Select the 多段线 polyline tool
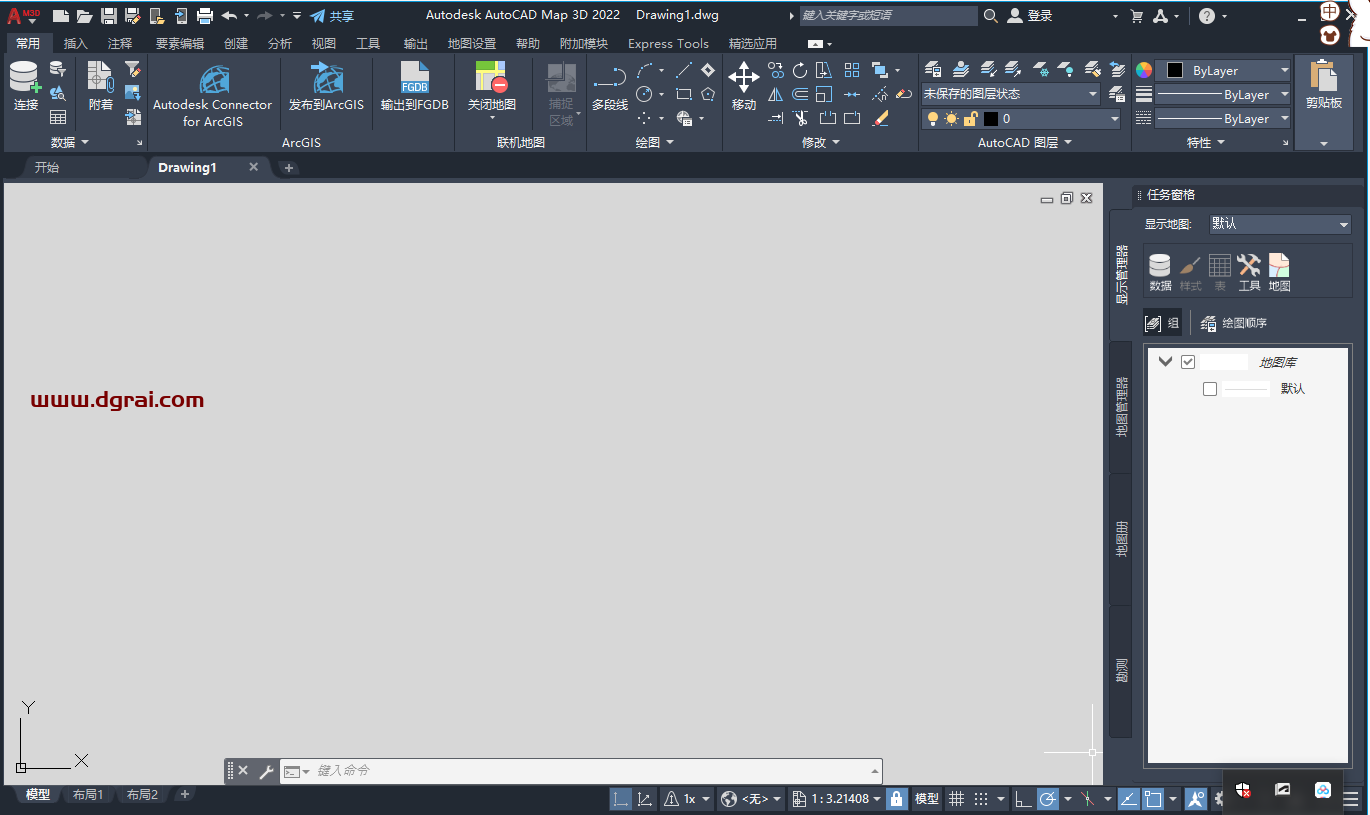Viewport: 1370px width, 815px height. coord(610,86)
